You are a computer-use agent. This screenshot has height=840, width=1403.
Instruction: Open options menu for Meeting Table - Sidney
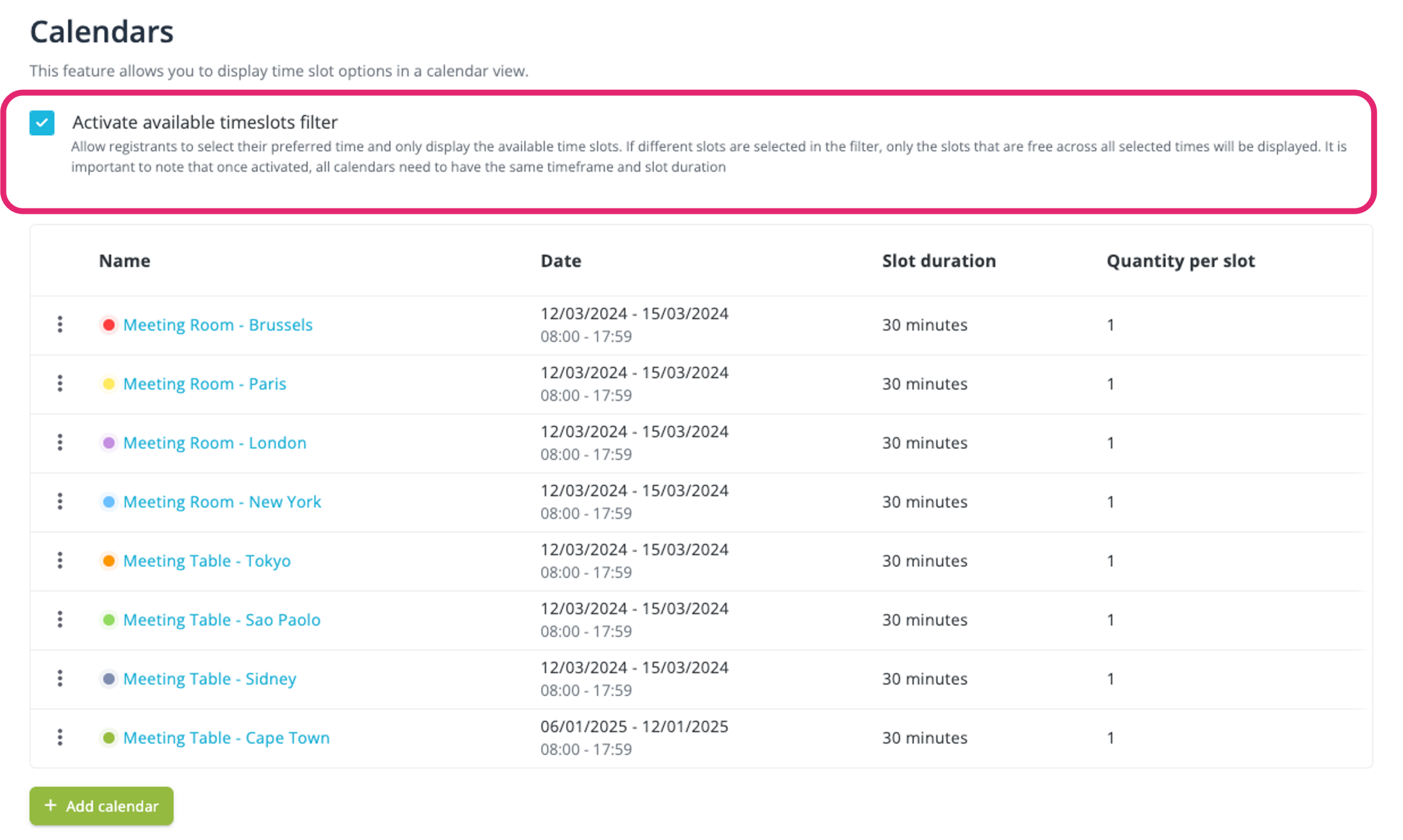[60, 679]
